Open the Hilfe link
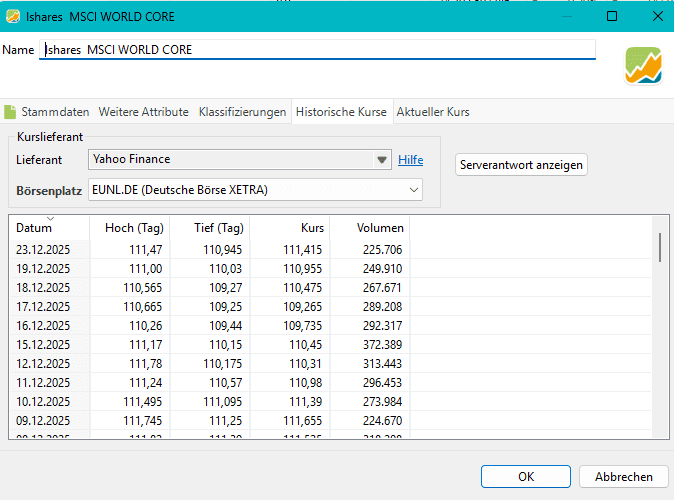674x500 pixels. click(410, 160)
